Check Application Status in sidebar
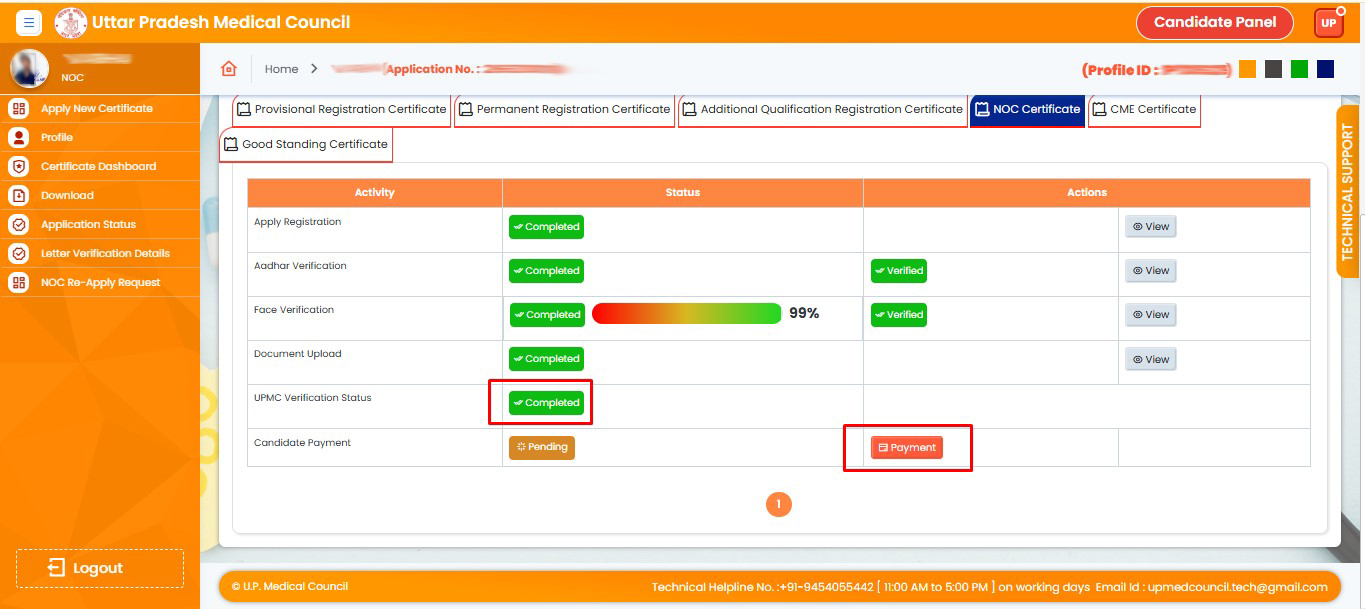Image resolution: width=1365 pixels, height=609 pixels. point(88,224)
